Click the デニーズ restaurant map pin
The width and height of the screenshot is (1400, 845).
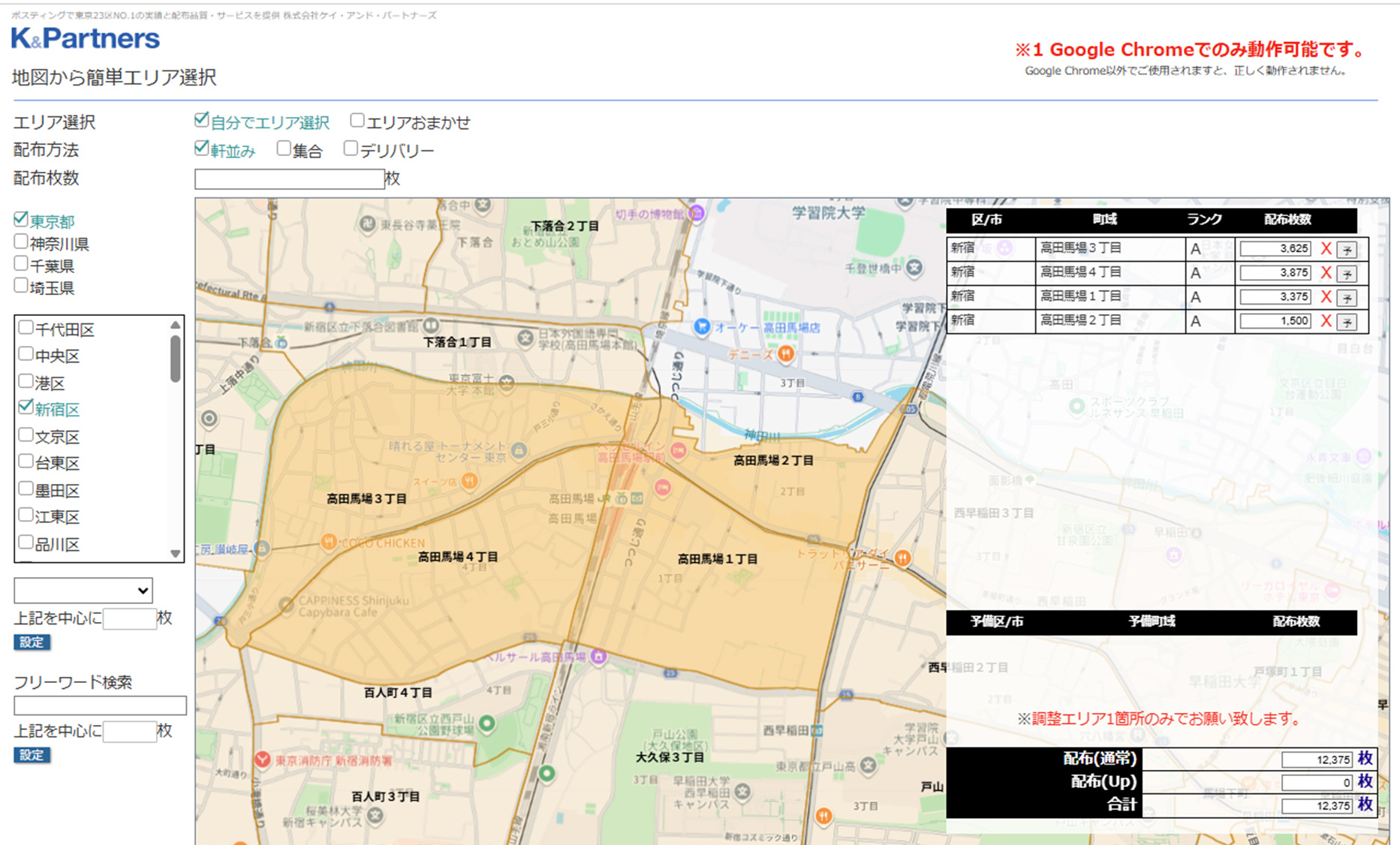(785, 353)
